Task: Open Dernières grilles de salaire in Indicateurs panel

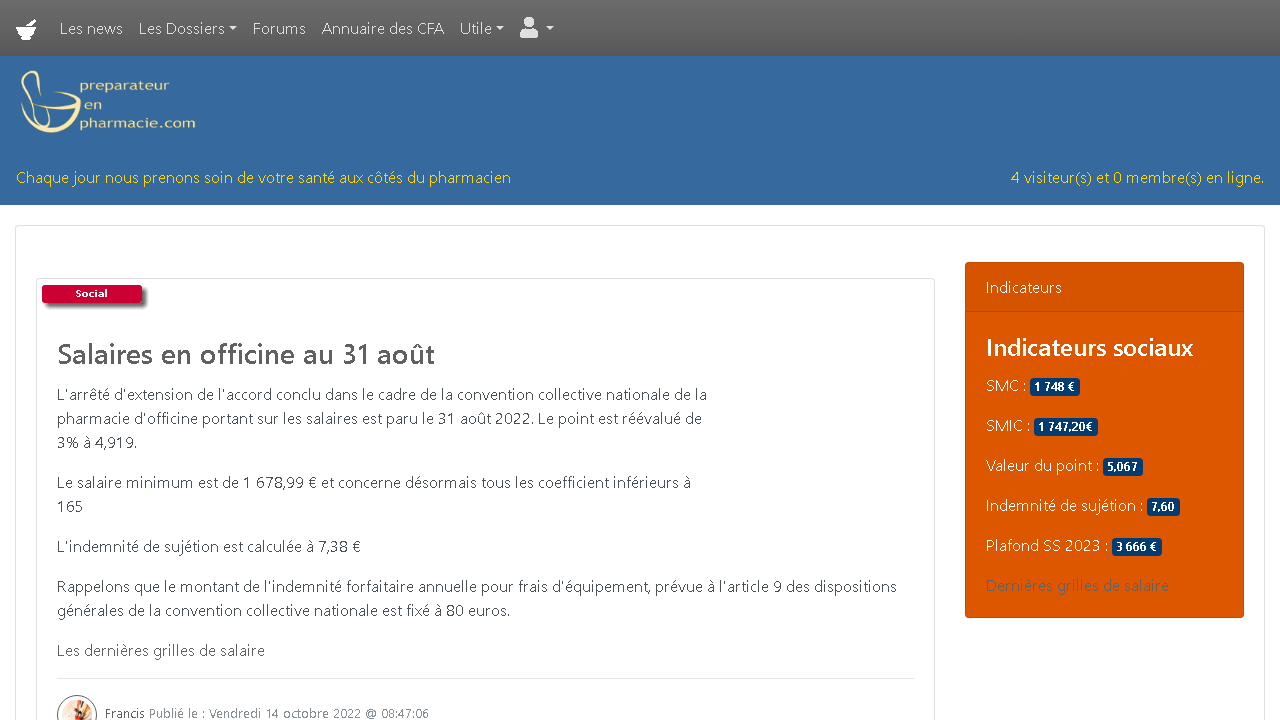Action: 1077,586
